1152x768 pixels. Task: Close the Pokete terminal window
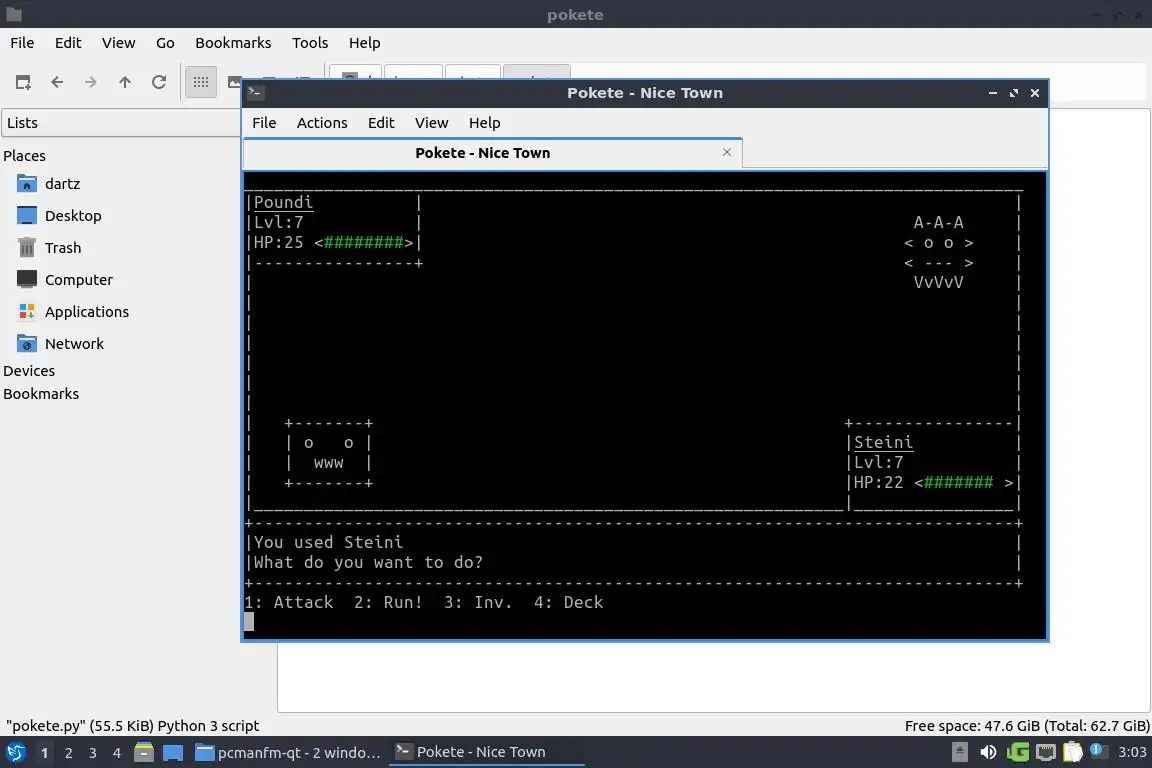(1034, 93)
